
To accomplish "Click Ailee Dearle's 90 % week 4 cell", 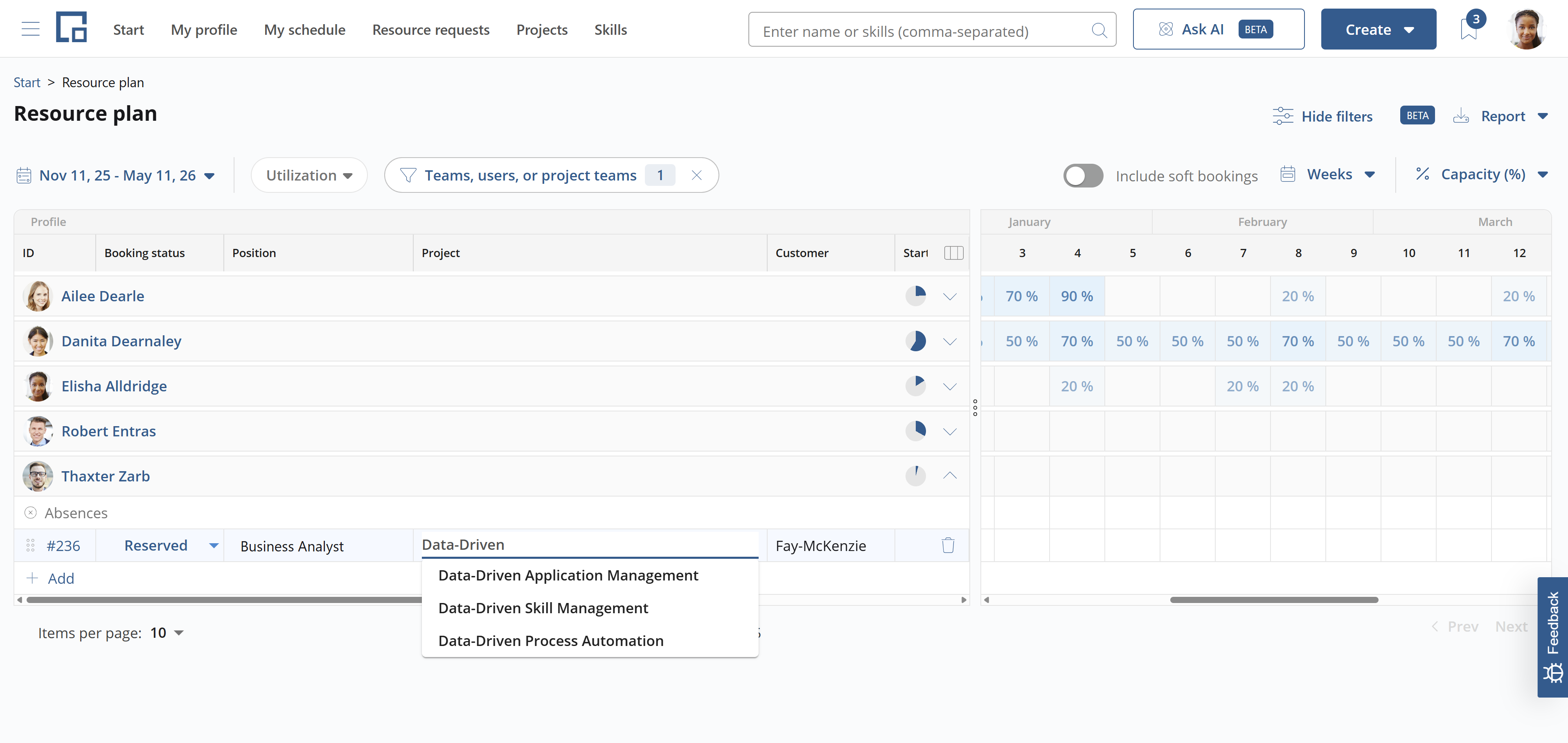I will point(1077,296).
